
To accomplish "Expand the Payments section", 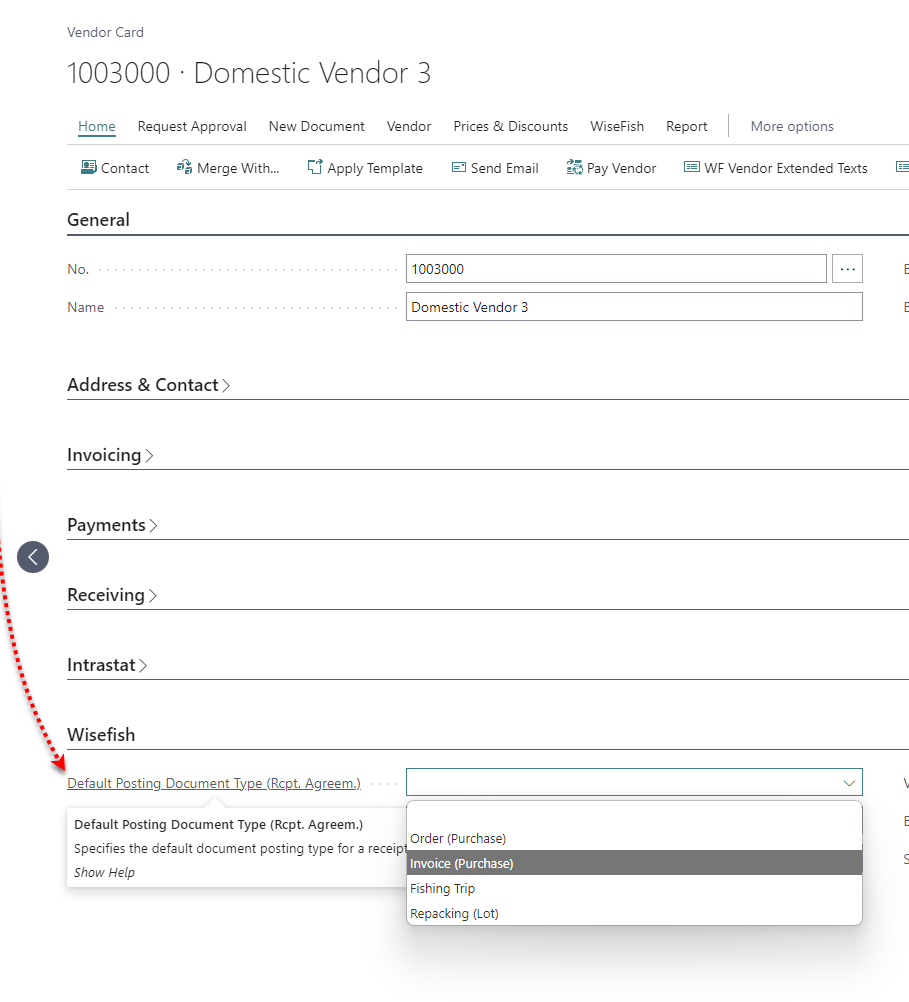I will [x=112, y=525].
